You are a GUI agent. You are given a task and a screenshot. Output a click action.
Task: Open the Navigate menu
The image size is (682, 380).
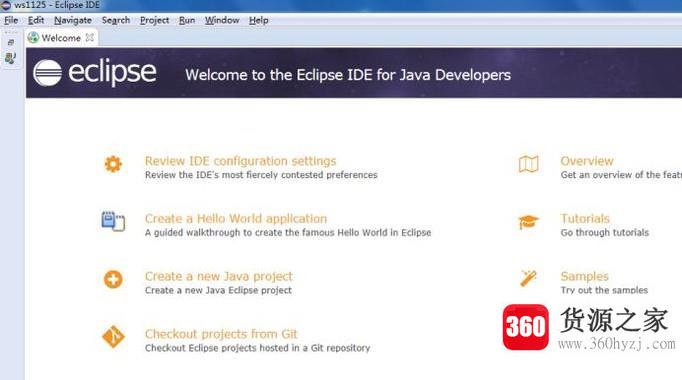(x=73, y=20)
